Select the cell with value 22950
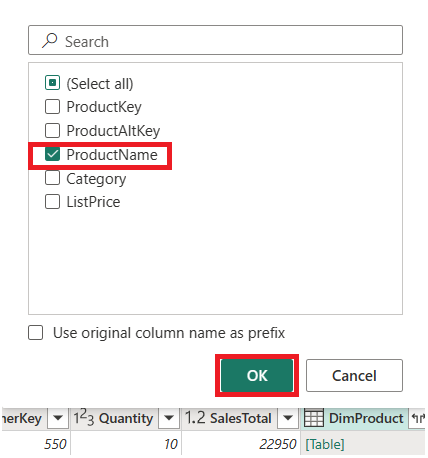 click(241, 444)
